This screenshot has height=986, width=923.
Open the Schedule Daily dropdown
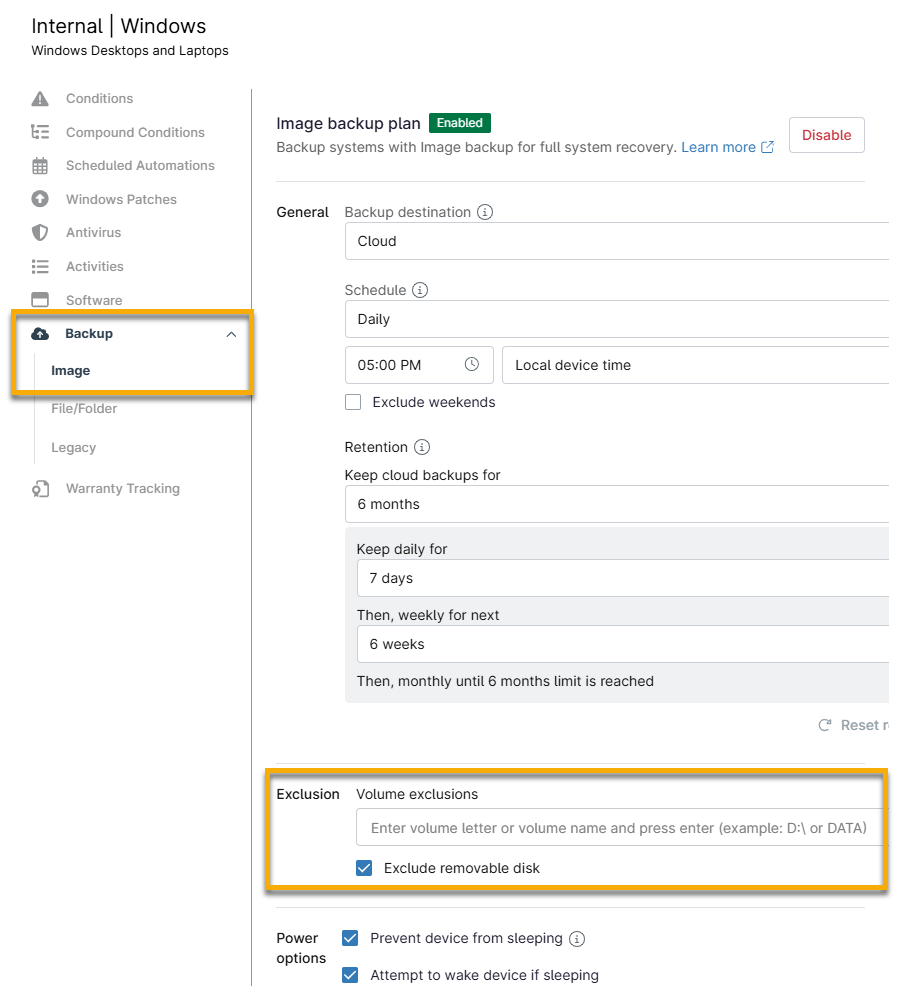616,319
